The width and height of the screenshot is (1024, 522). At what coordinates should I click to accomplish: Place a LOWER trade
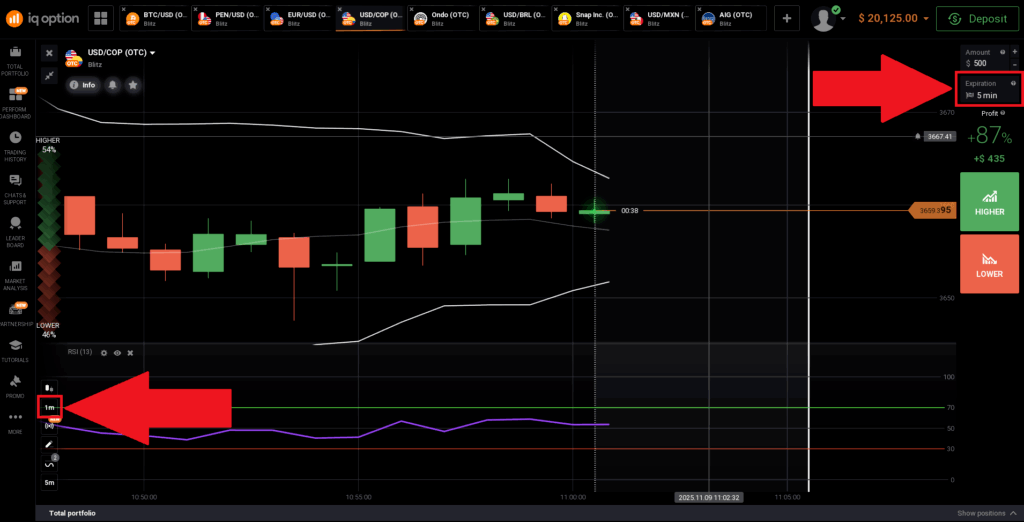click(x=989, y=264)
